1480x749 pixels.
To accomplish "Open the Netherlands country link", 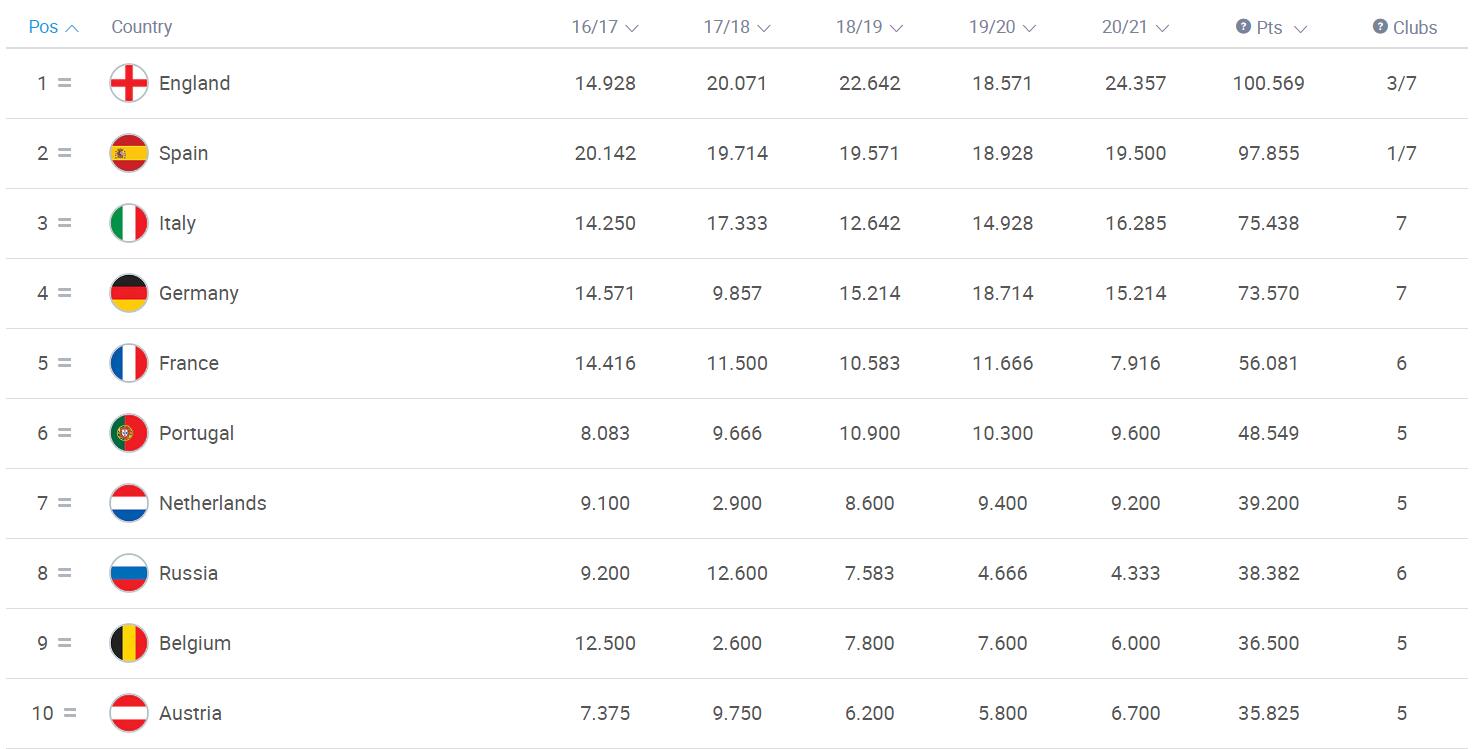I will (213, 503).
